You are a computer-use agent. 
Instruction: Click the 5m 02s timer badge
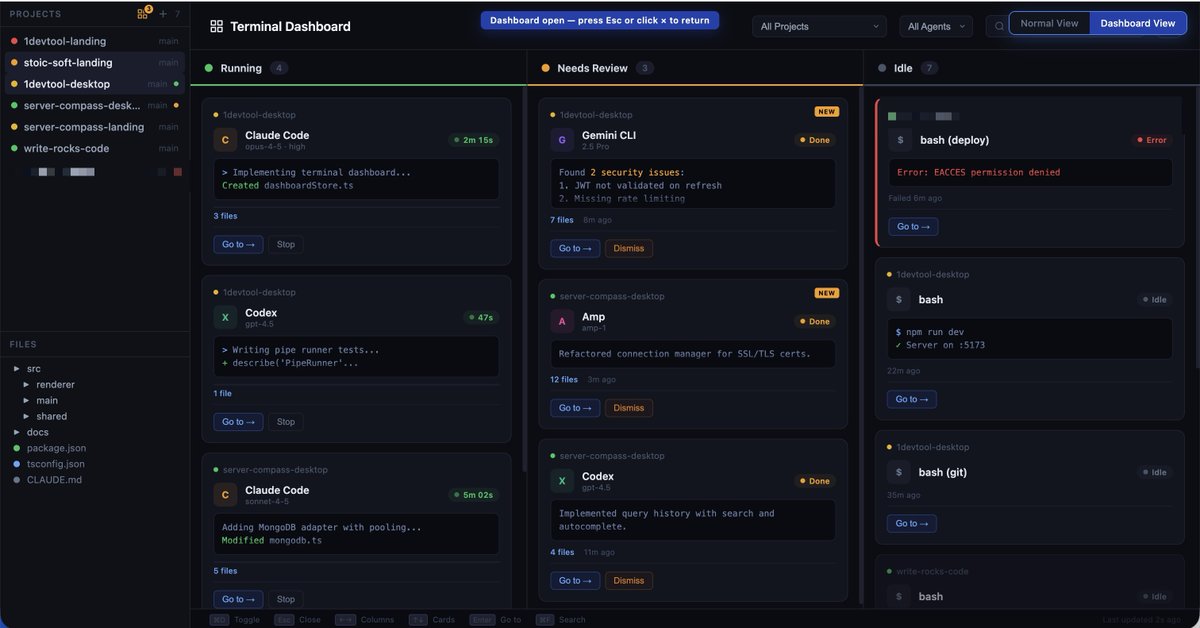pos(473,494)
